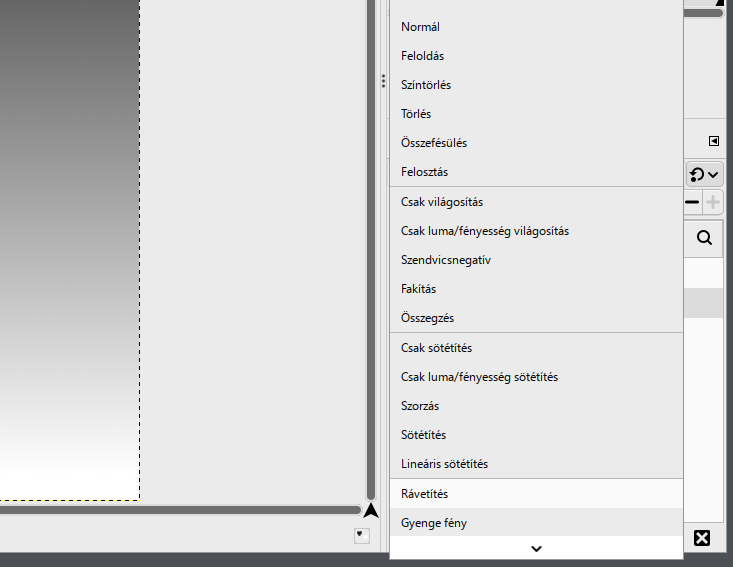
Task: Pick Lineáris sötétítés mode
Action: point(536,464)
